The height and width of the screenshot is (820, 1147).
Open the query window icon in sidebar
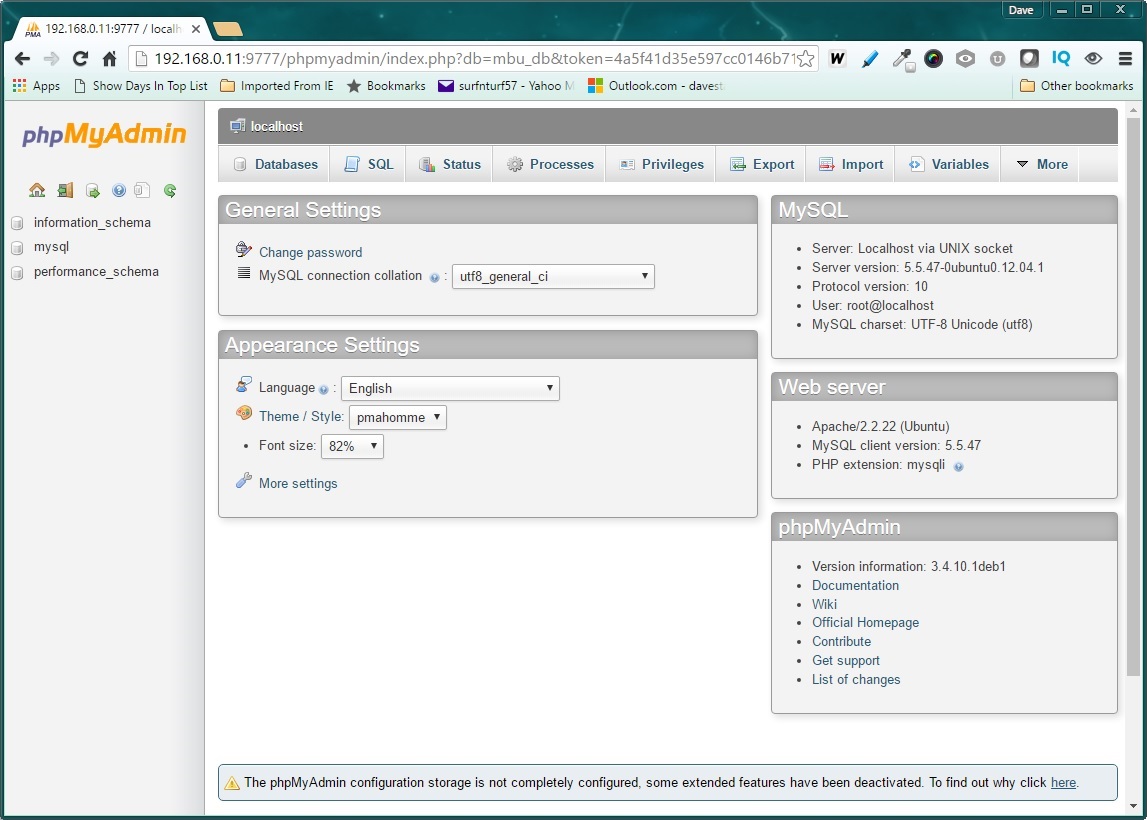pyautogui.click(x=92, y=191)
